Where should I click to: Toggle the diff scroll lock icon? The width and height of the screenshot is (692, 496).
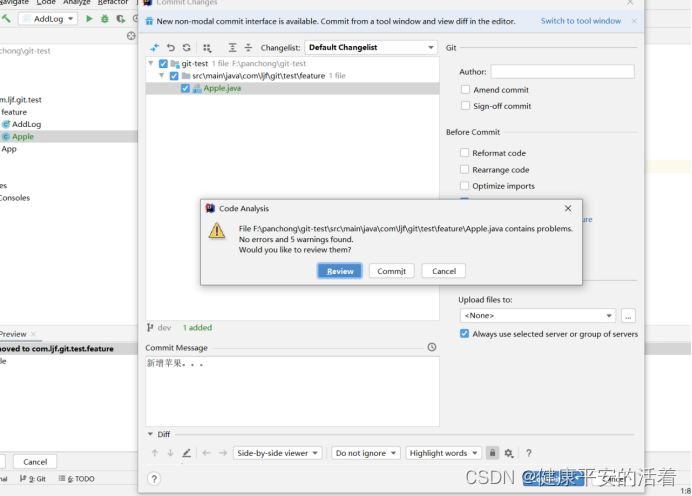[493, 453]
